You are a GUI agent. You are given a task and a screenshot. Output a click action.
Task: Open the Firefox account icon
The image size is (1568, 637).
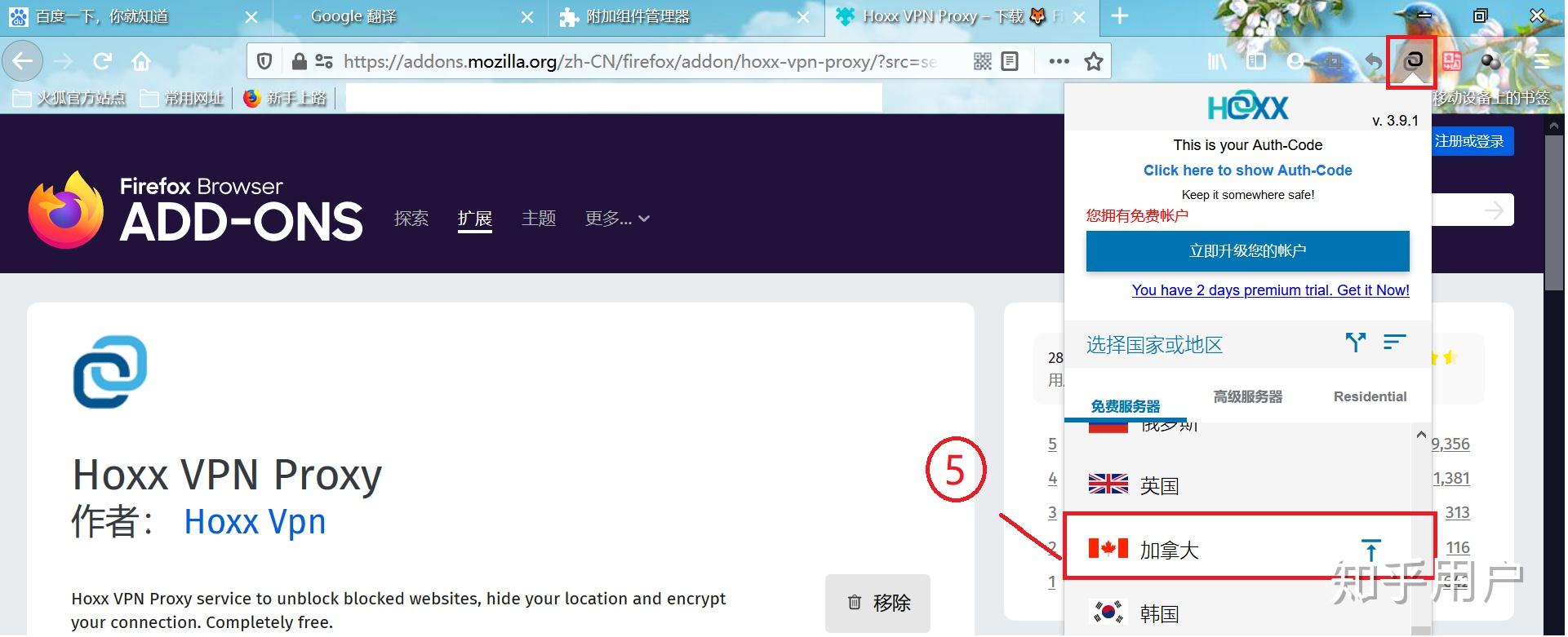tap(1295, 61)
